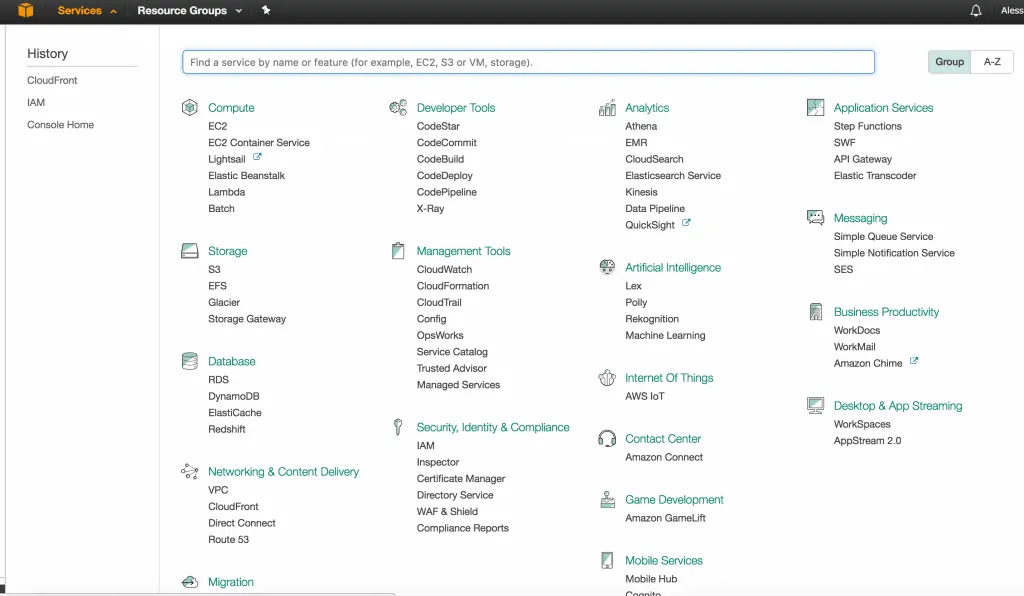The width and height of the screenshot is (1024, 596).
Task: Open the Route 53 service
Action: click(229, 539)
